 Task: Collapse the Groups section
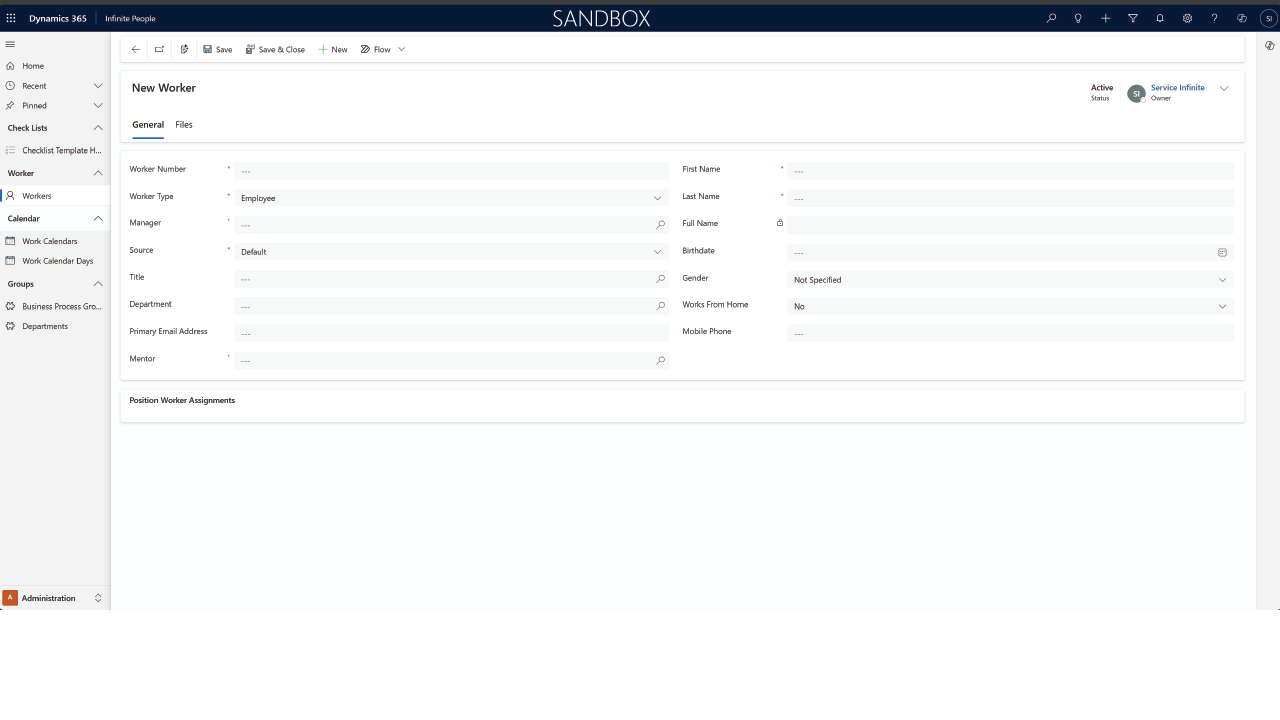coord(98,284)
